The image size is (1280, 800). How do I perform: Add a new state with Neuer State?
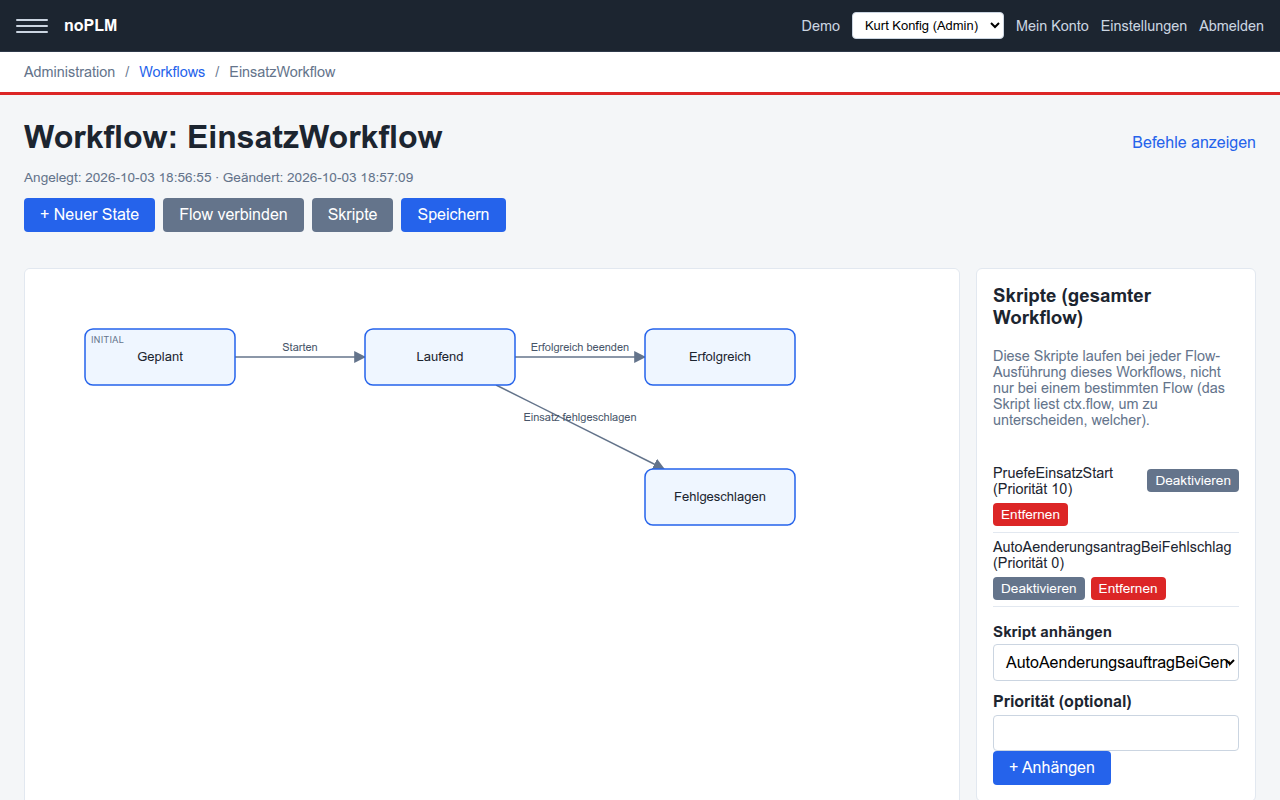(89, 215)
